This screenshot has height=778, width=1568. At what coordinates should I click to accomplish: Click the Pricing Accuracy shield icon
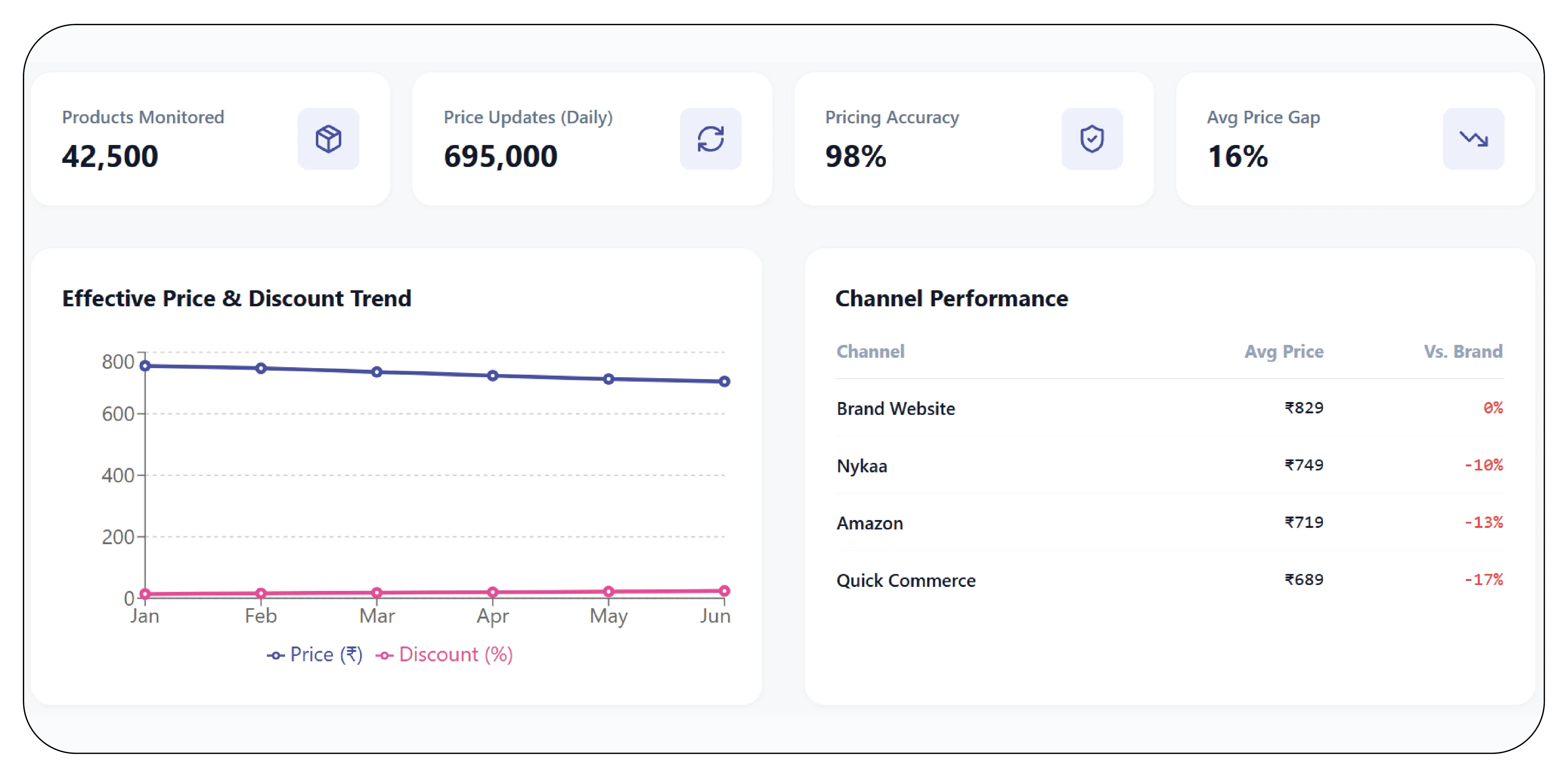tap(1092, 139)
